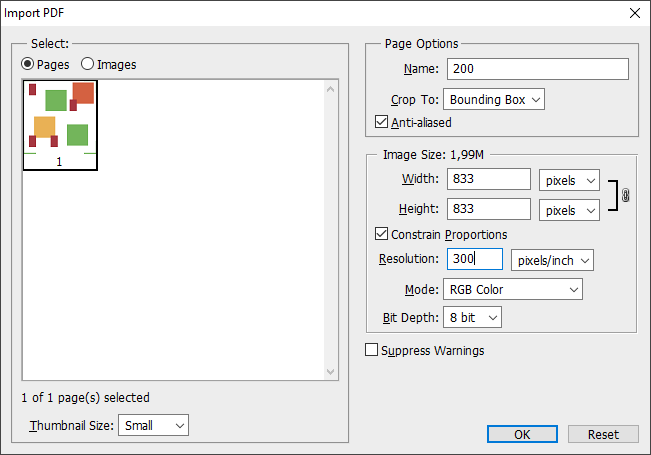651x455 pixels.
Task: Select the Pages radio button
Action: coord(28,64)
